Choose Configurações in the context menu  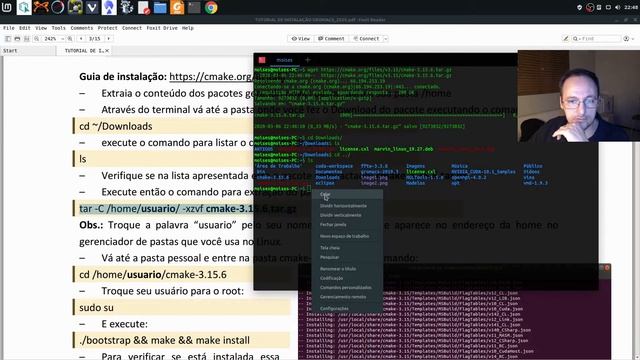click(x=347, y=309)
